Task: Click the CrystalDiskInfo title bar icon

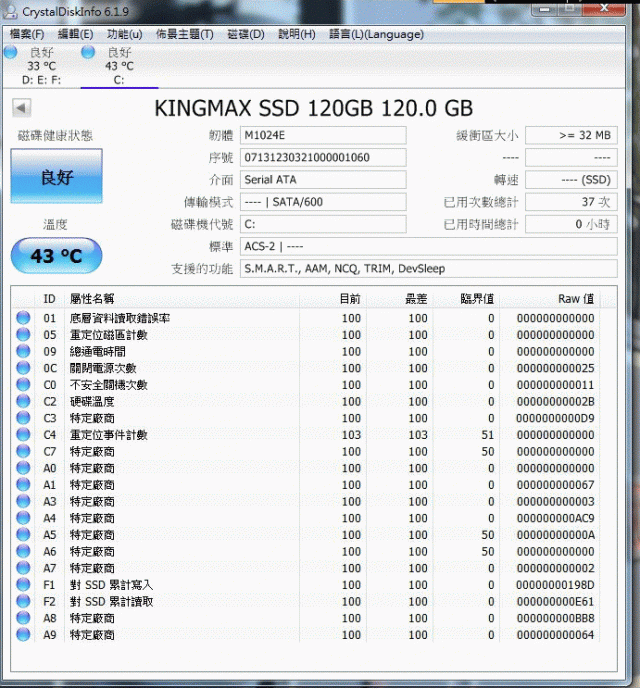Action: pos(10,11)
